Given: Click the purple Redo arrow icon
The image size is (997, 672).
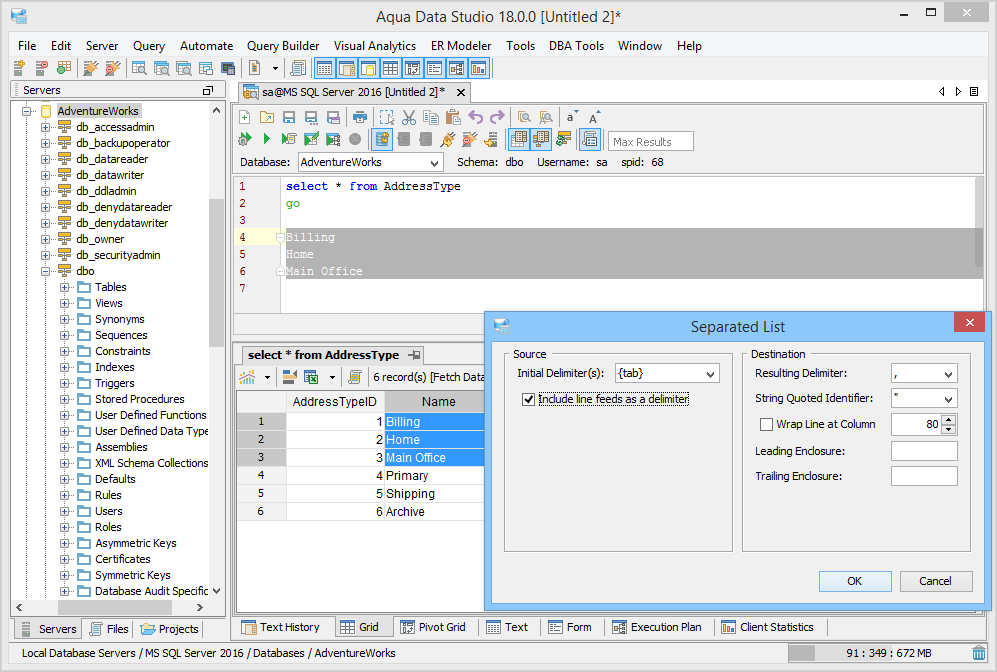Looking at the screenshot, I should [497, 117].
